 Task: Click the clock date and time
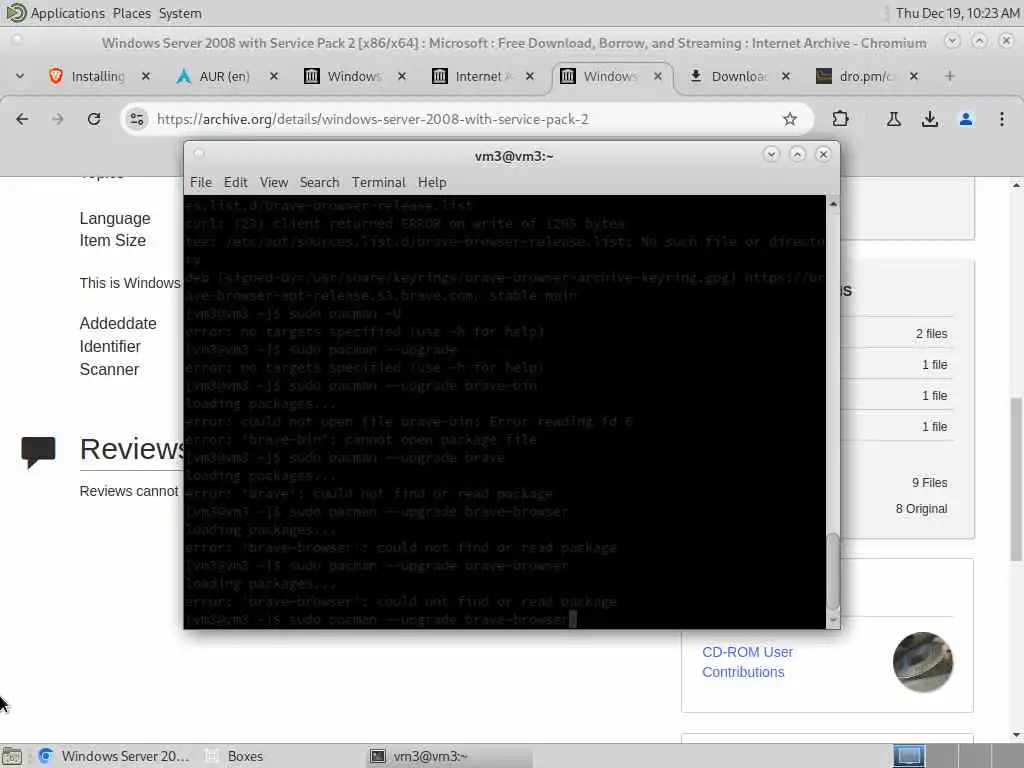957,13
